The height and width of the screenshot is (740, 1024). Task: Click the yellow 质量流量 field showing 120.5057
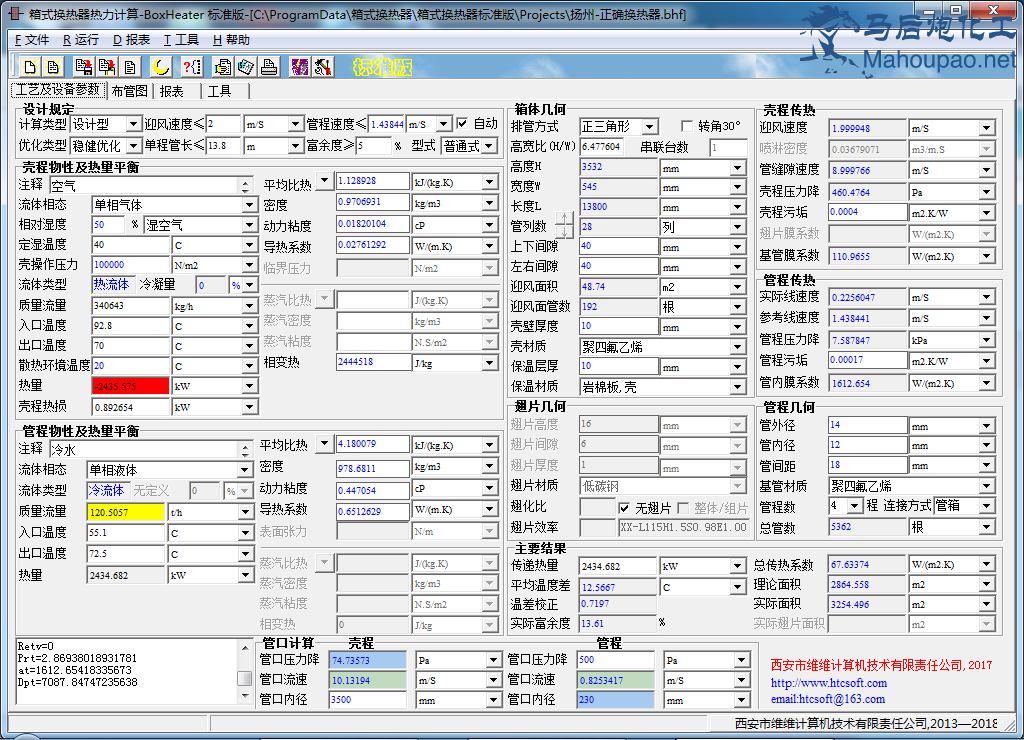coord(125,512)
